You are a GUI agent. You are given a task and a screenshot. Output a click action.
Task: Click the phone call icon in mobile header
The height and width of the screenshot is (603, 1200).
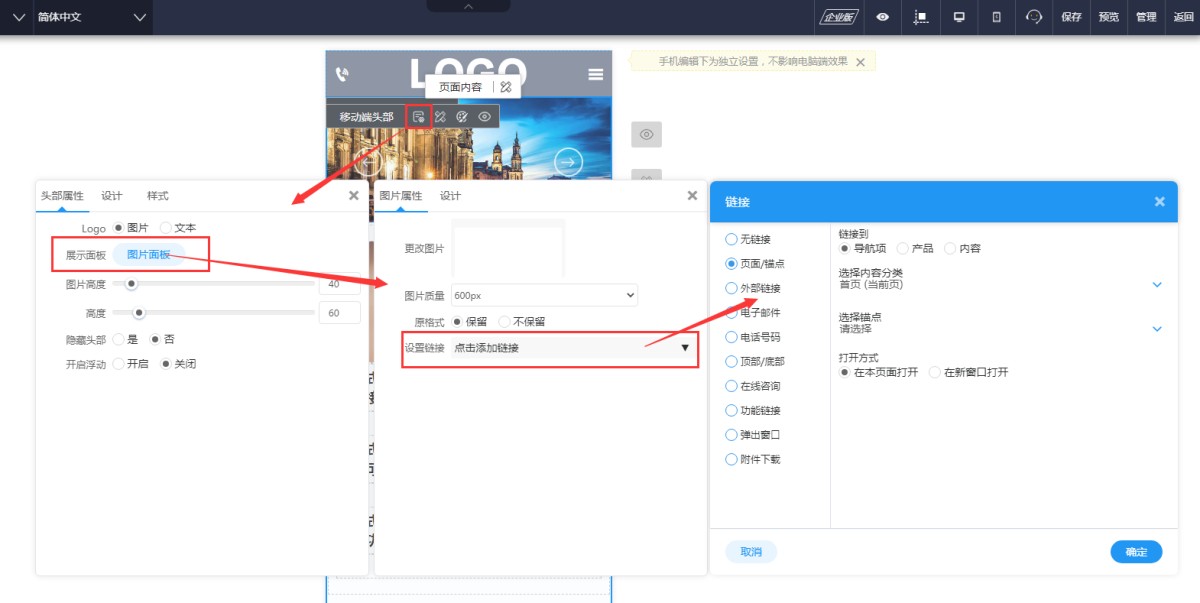pos(342,74)
